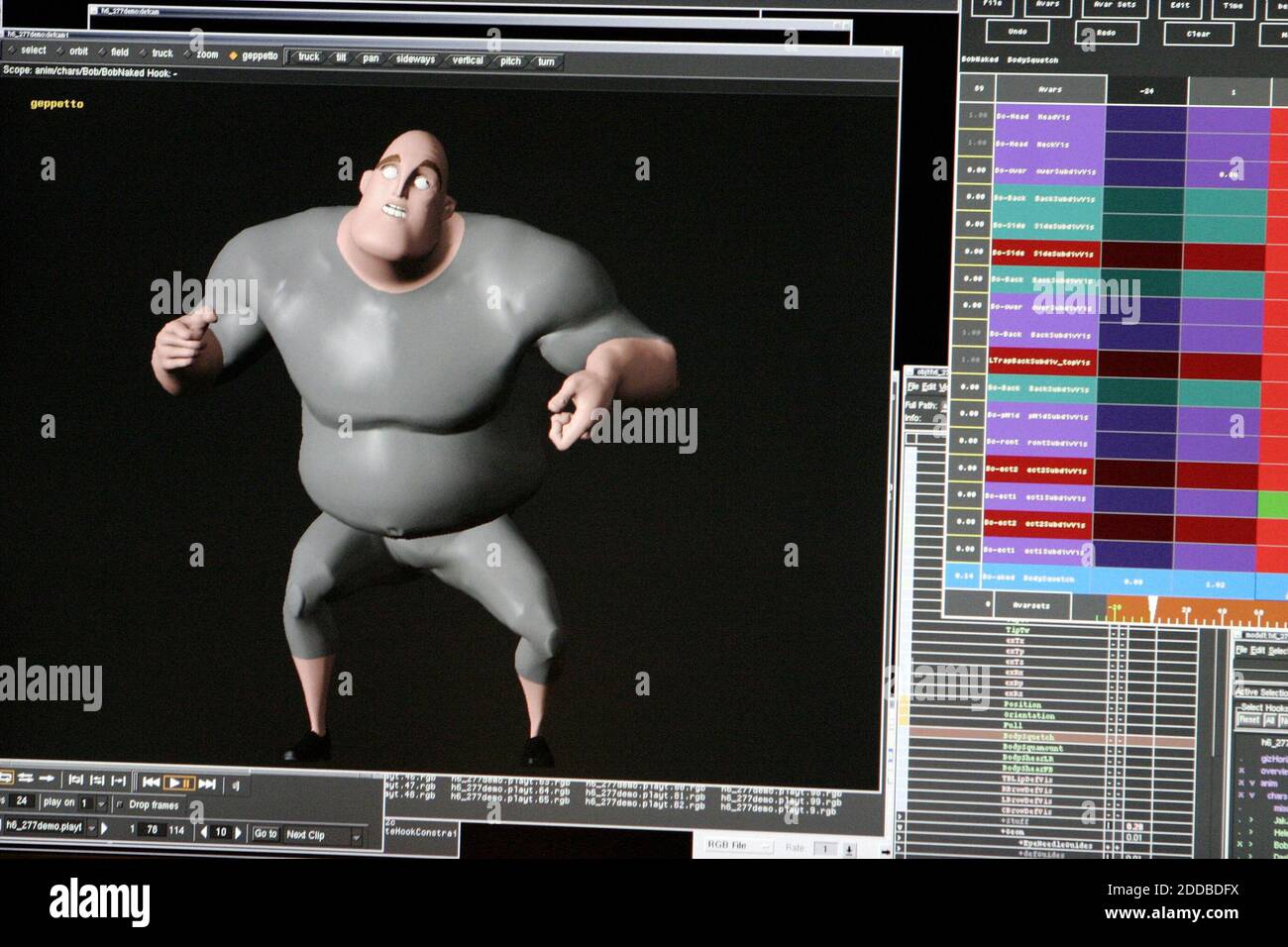Screen dimensions: 1288x947
Task: Click the value cell showing 0.28
Action: [x=1134, y=826]
